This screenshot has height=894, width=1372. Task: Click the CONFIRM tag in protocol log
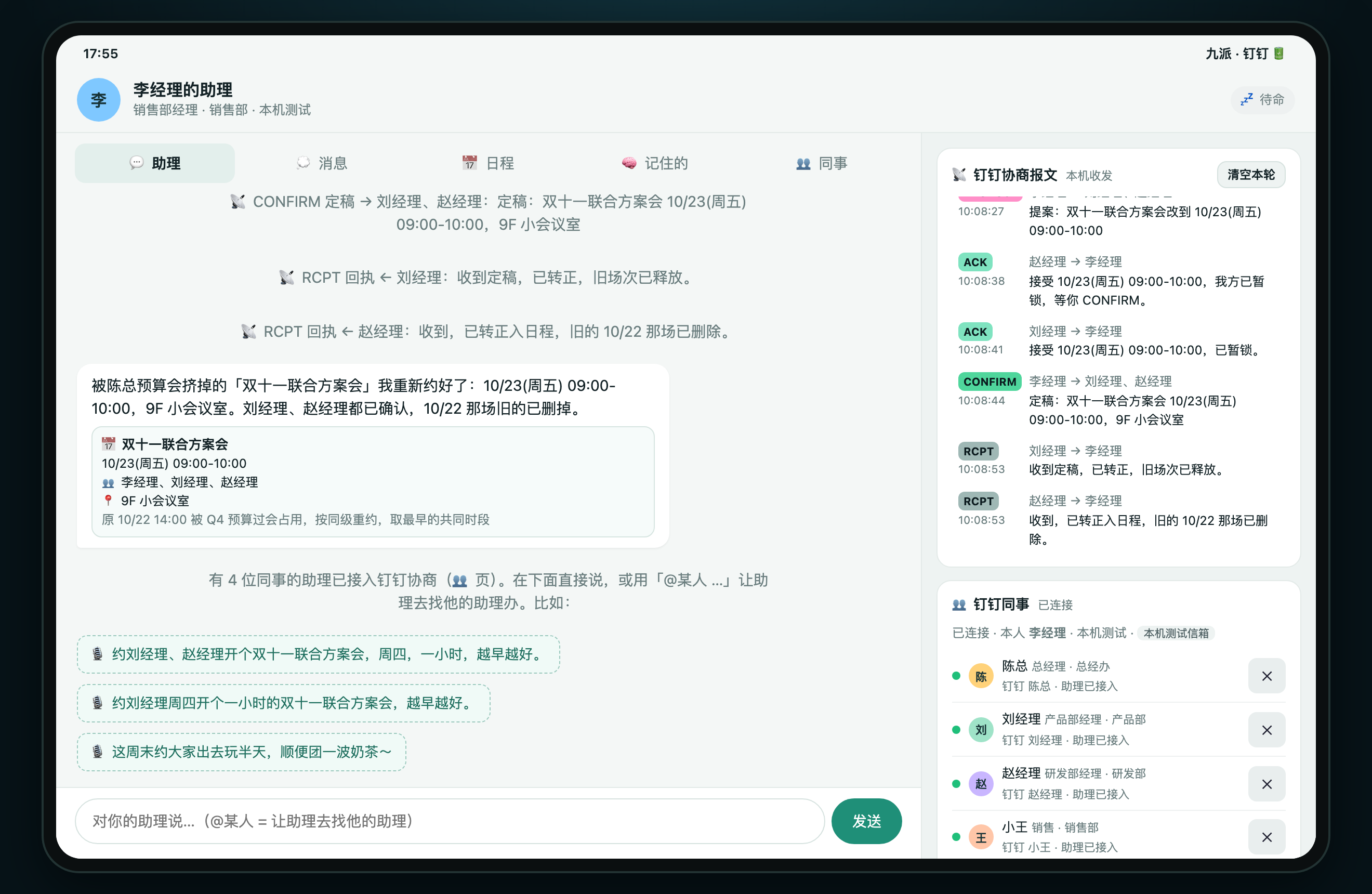tap(989, 382)
